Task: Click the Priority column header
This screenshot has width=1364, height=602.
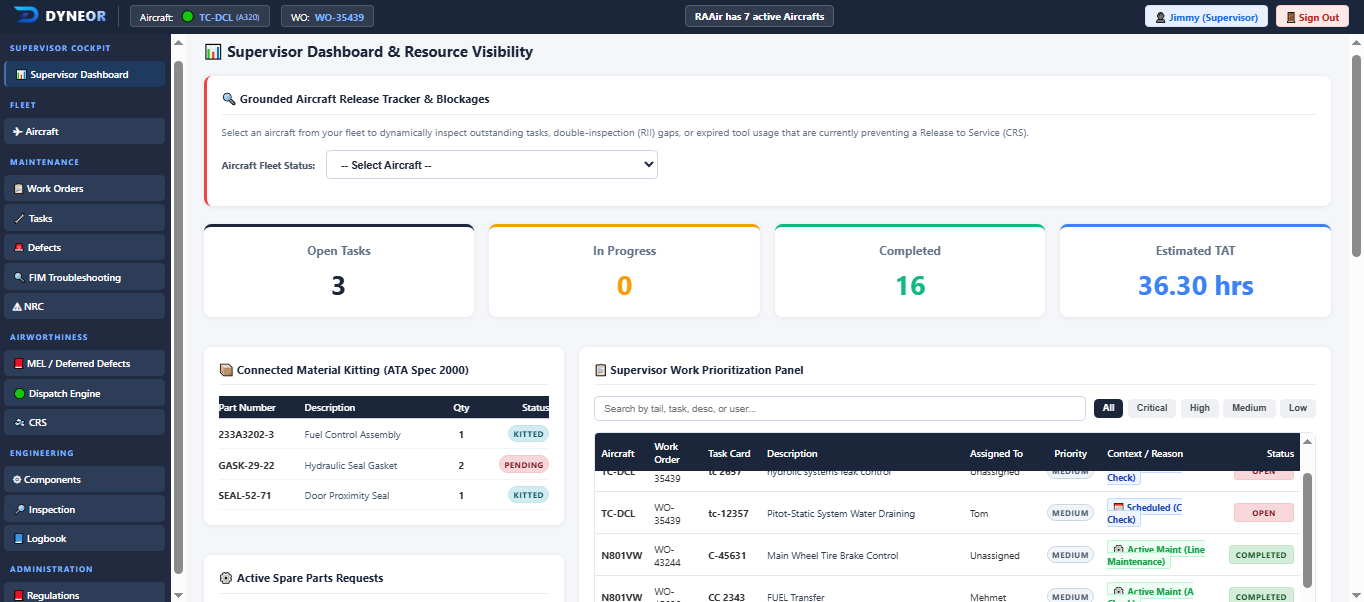Action: 1070,454
